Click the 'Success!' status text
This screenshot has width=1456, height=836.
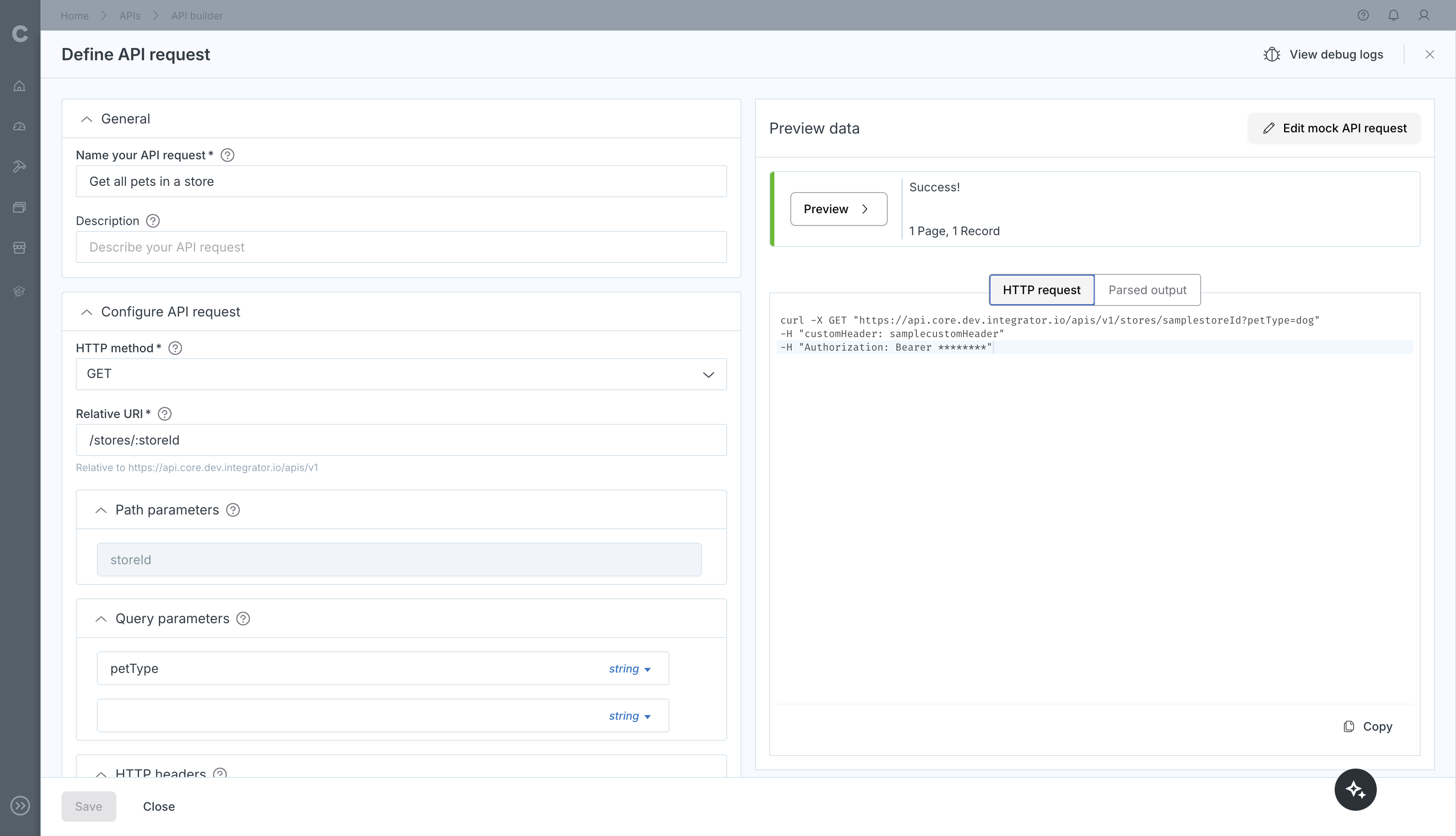(934, 187)
